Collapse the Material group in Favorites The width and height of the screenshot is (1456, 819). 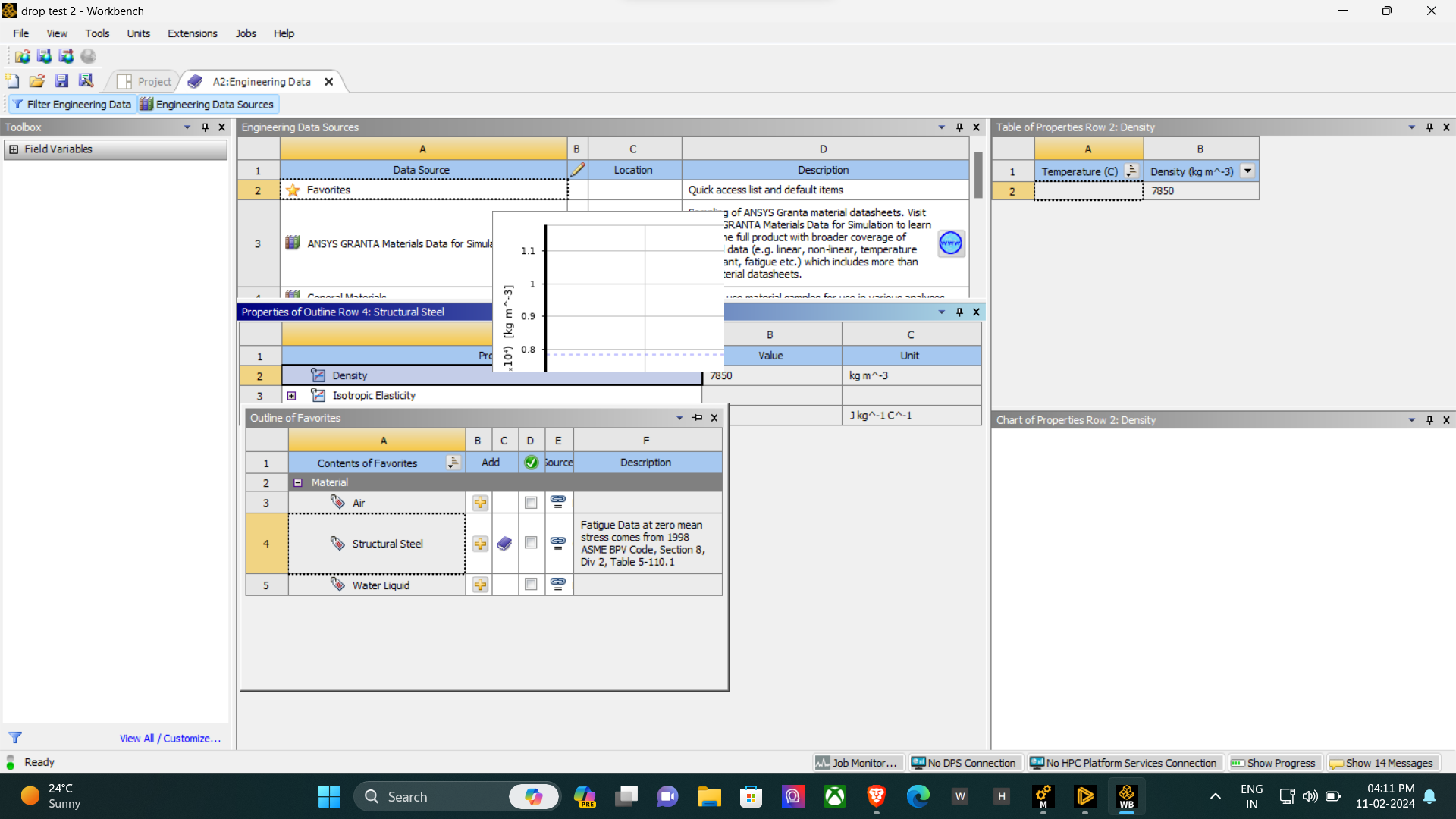click(x=298, y=483)
